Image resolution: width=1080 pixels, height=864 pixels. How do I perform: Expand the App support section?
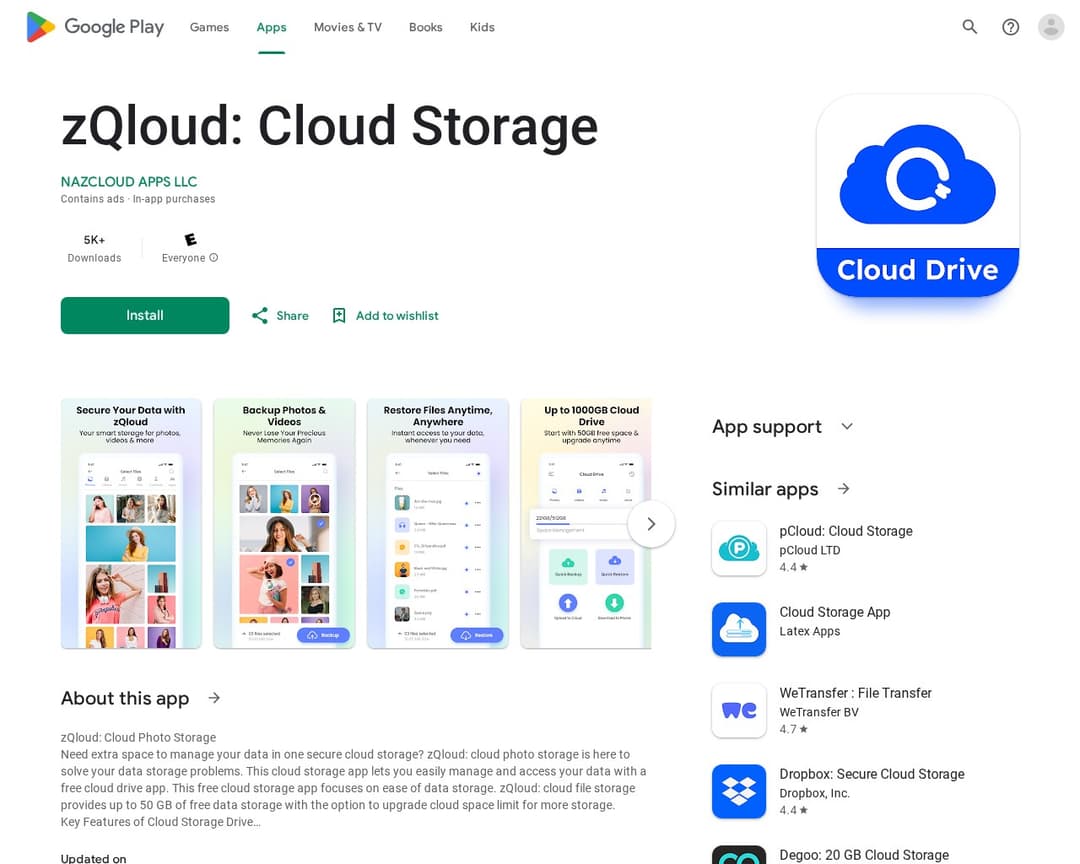847,426
